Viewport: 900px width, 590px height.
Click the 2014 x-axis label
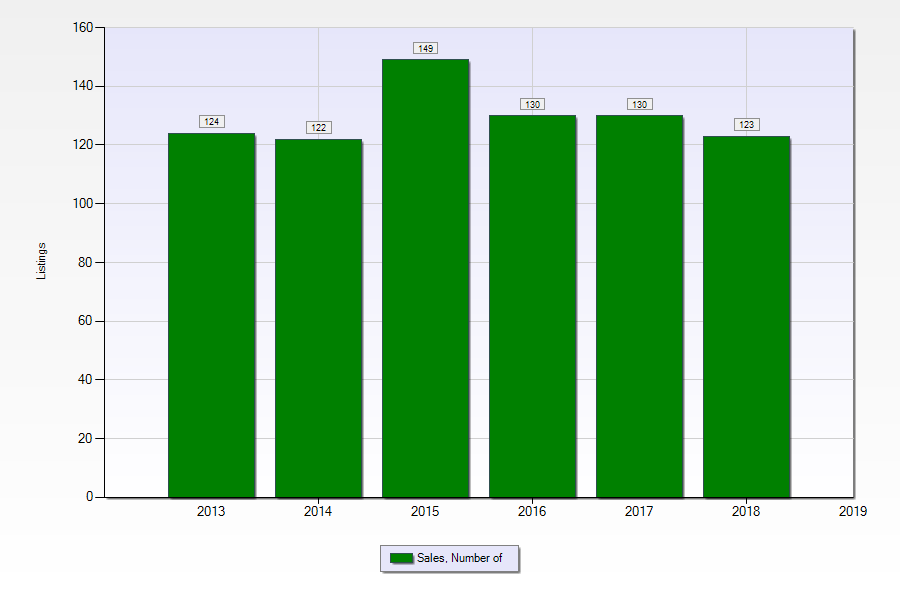(x=317, y=511)
